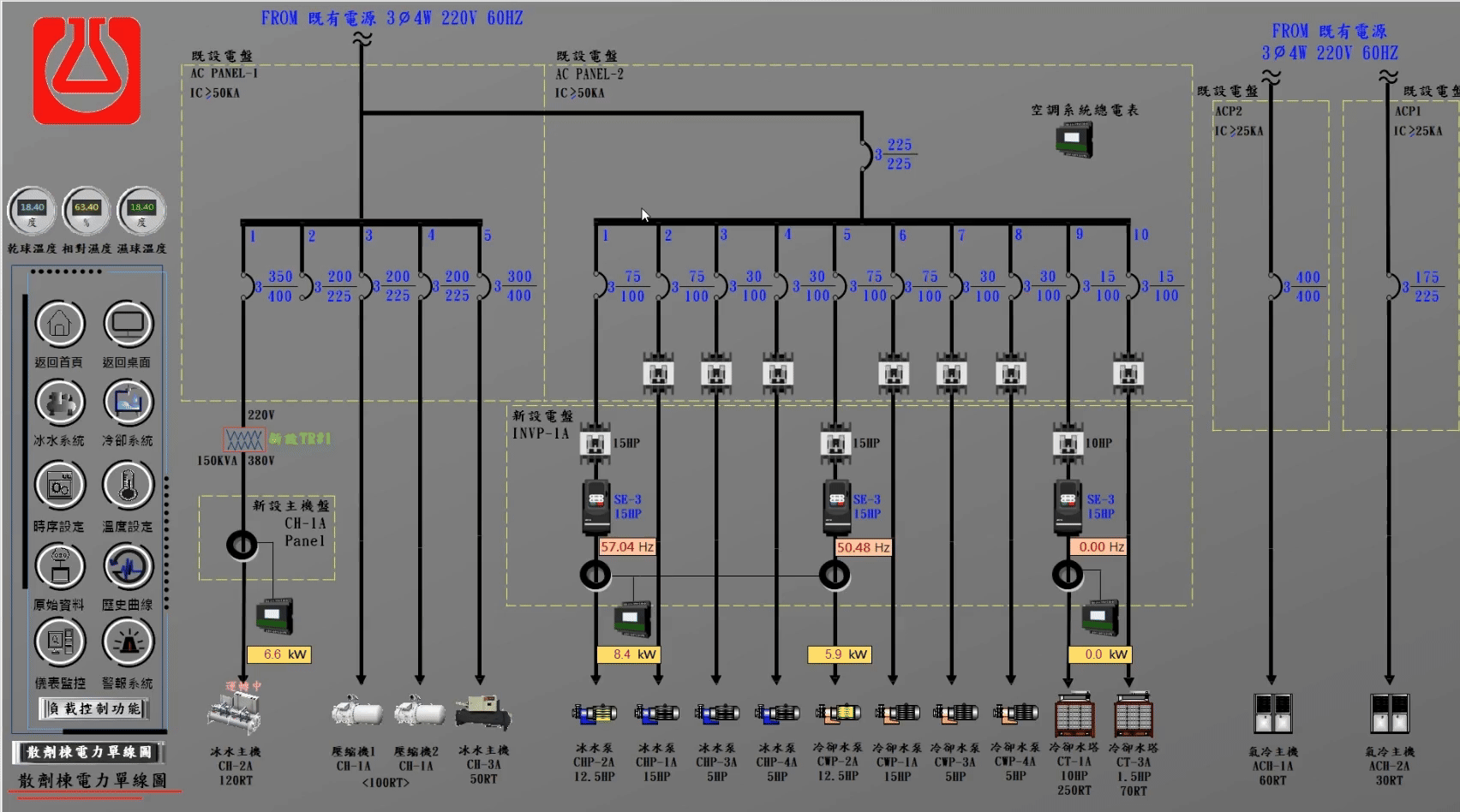Select the 空調系統總電表 power meter
This screenshot has height=812, width=1460.
coord(1074,140)
